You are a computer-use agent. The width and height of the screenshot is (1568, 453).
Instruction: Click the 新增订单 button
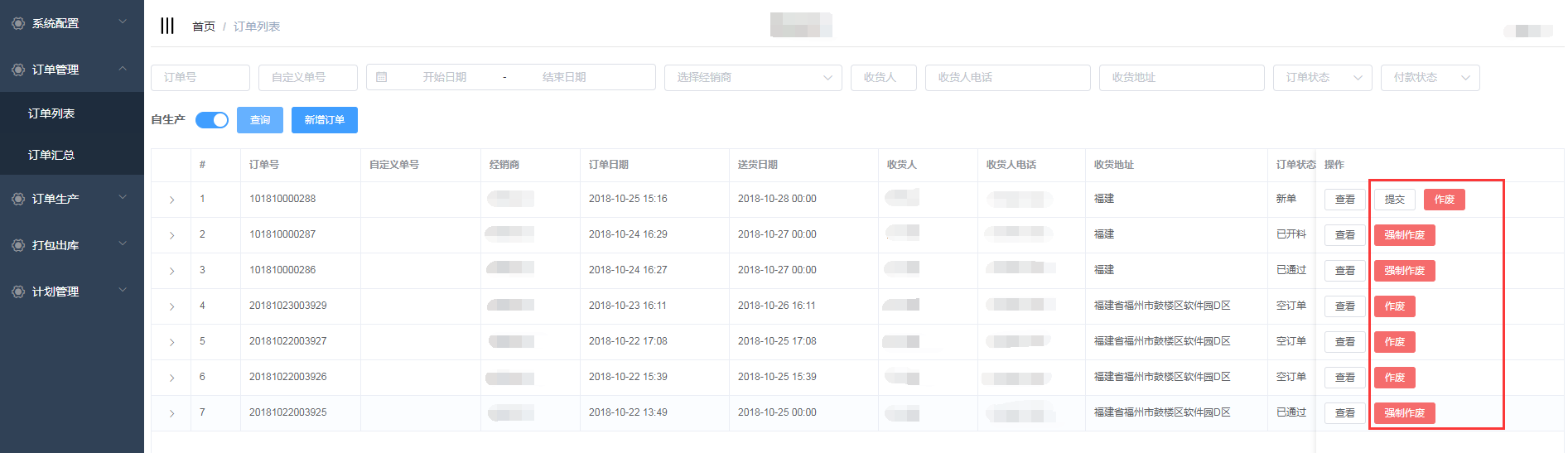click(324, 120)
